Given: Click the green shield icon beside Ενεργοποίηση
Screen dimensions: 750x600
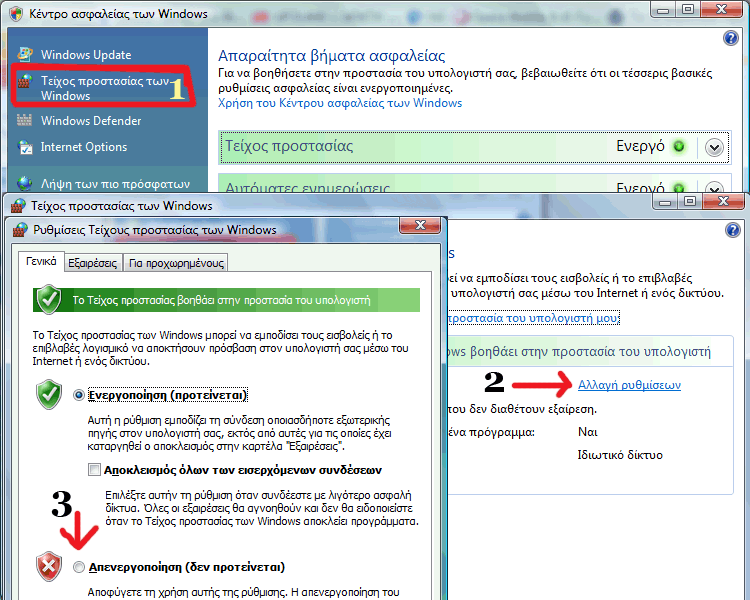Looking at the screenshot, I should 49,394.
